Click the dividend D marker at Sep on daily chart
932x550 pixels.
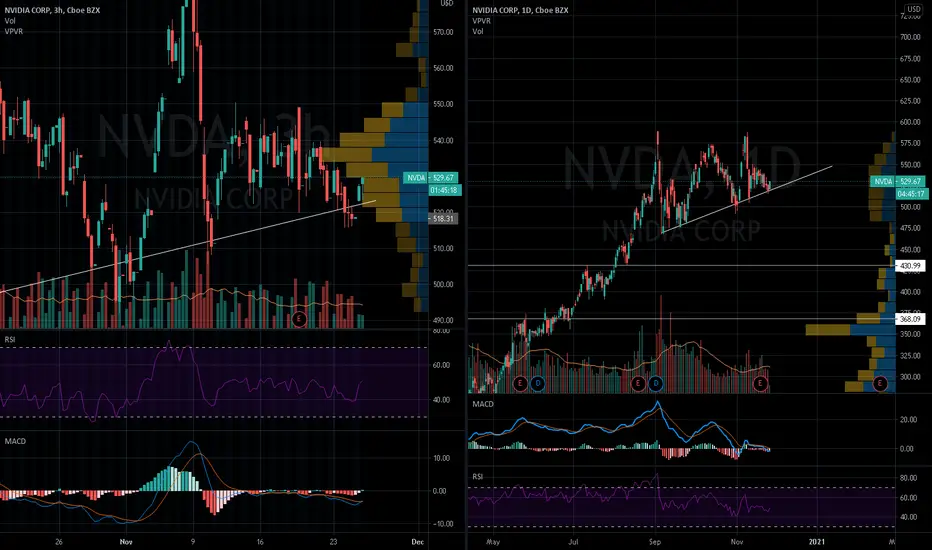tap(656, 384)
